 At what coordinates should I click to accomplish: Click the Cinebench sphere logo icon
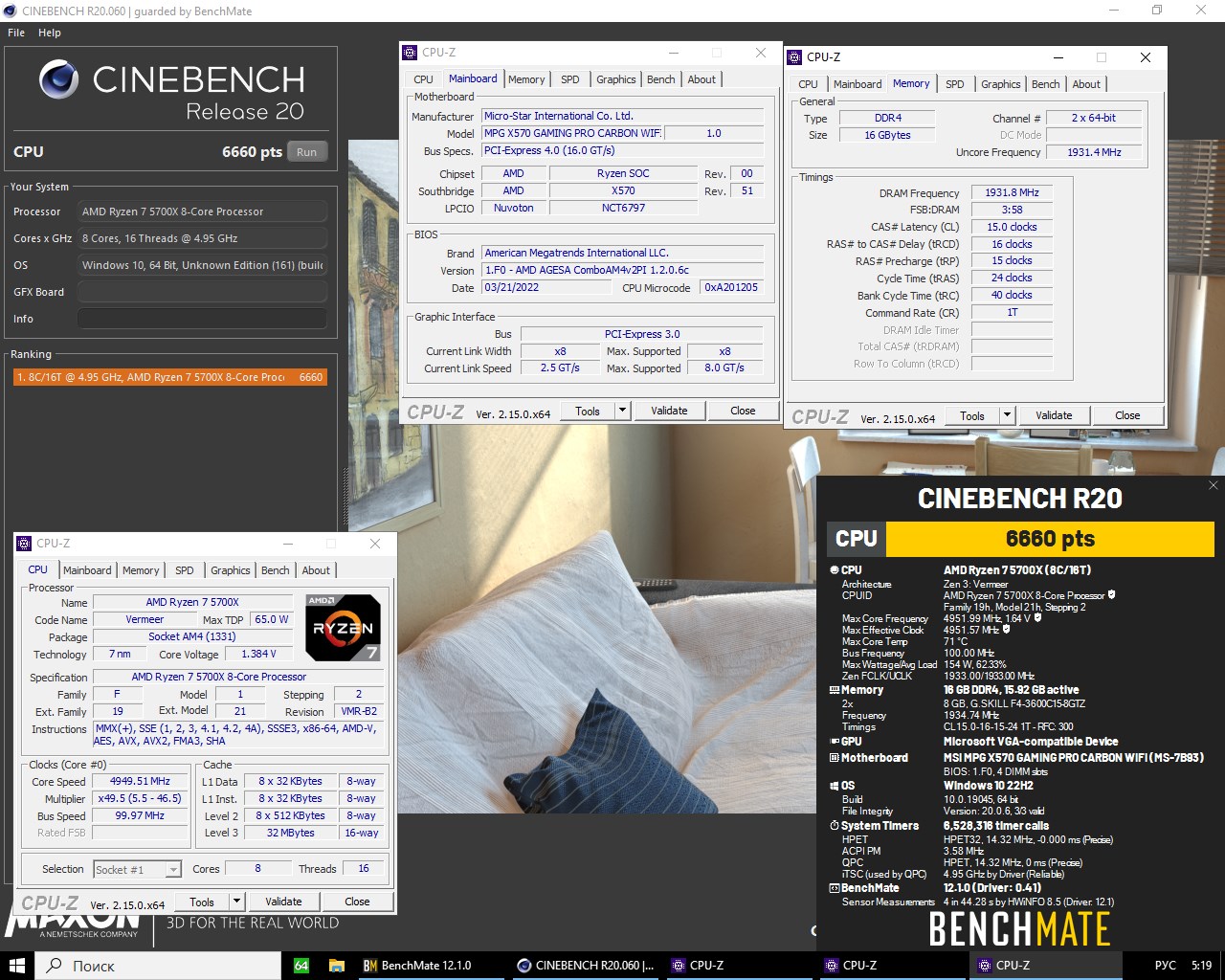[58, 79]
